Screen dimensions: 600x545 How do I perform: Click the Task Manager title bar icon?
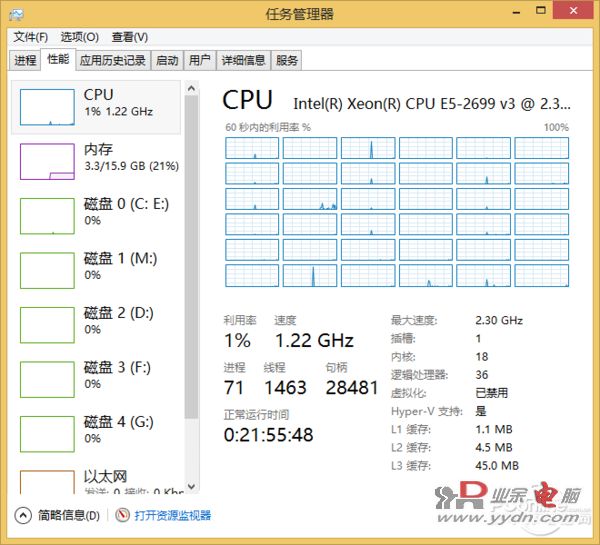[16, 15]
